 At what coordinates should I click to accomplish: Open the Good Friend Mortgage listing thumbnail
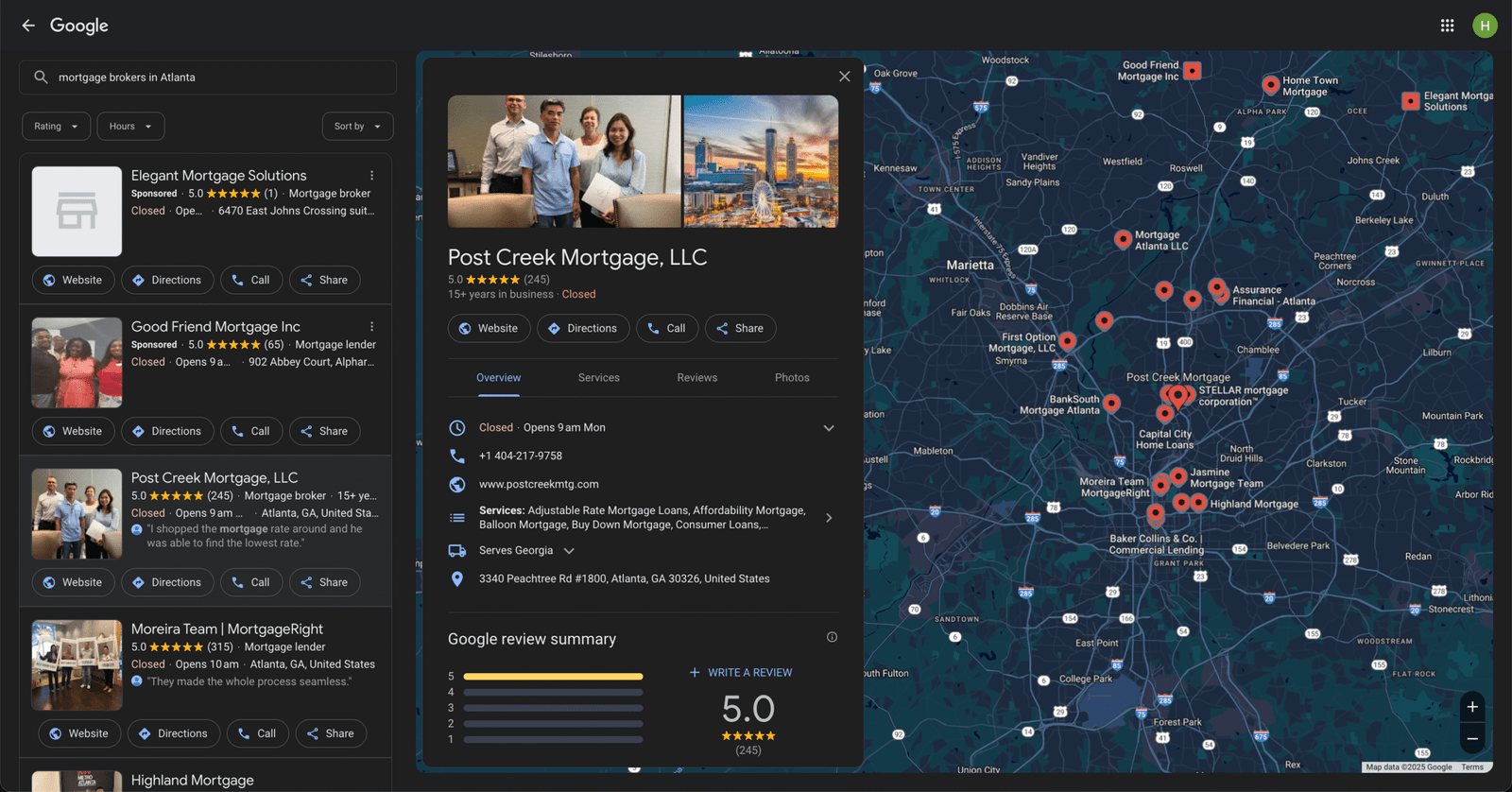click(77, 363)
